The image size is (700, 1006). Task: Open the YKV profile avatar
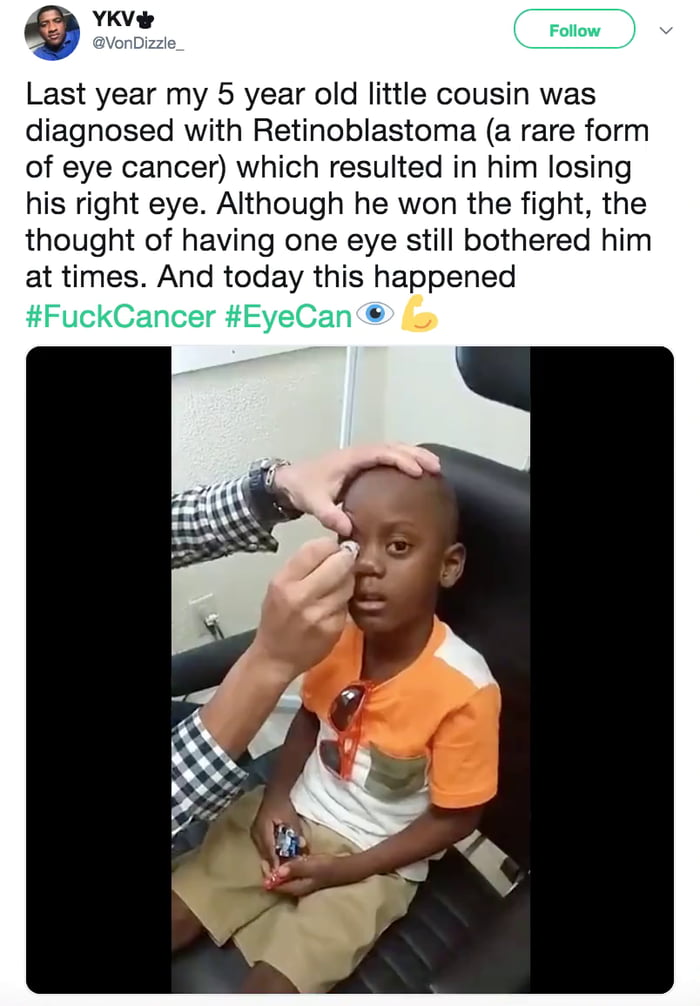click(52, 33)
